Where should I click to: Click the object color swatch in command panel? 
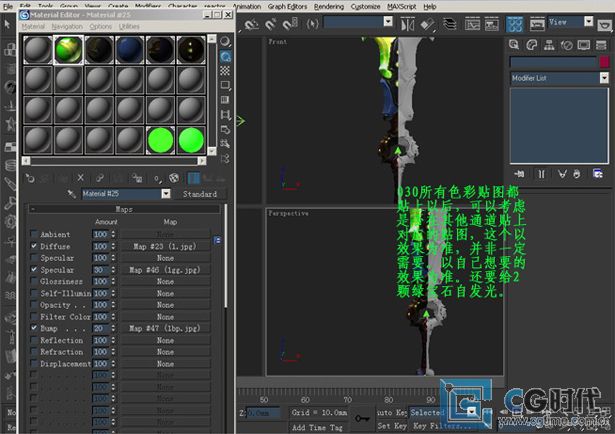603,62
